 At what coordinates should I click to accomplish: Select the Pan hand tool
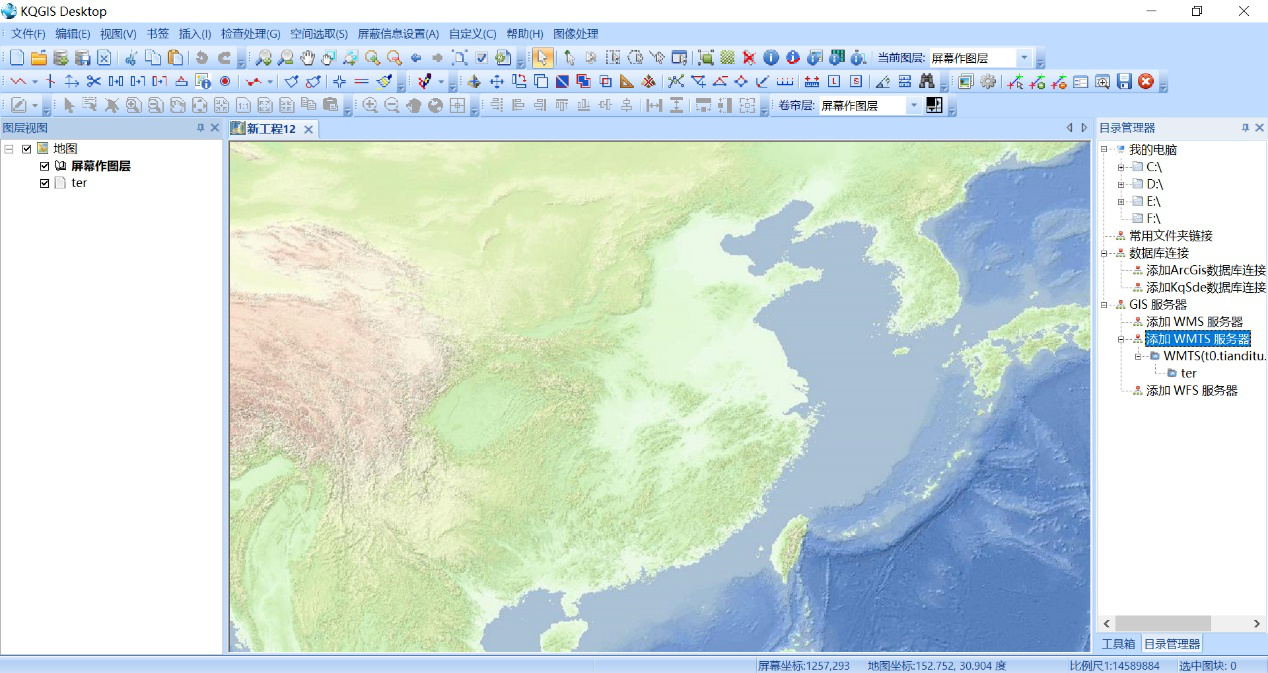(x=308, y=58)
